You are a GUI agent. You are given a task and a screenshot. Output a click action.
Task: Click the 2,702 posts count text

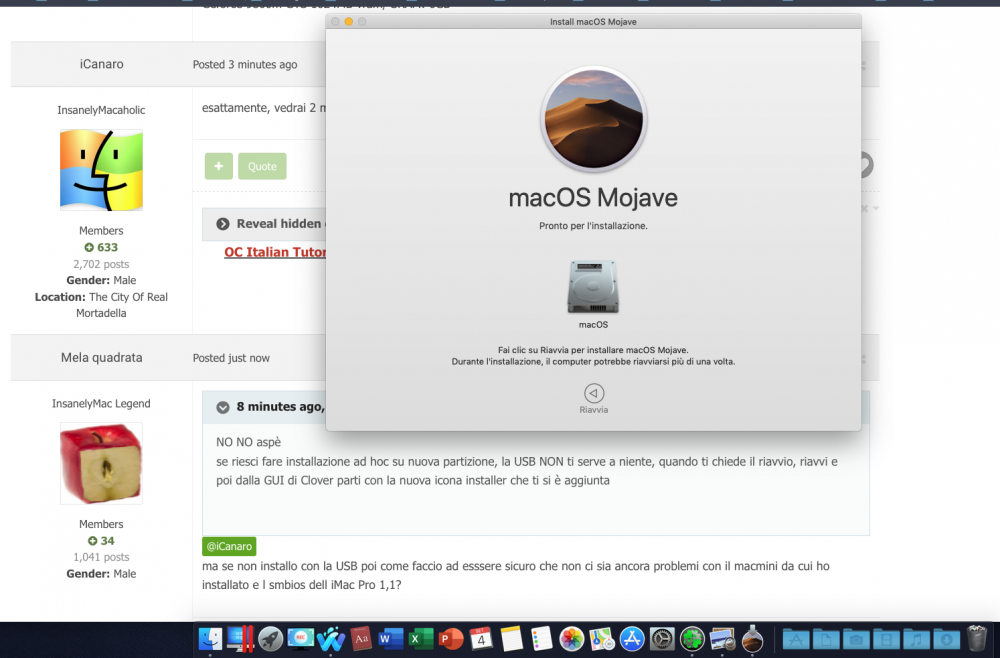coord(101,264)
